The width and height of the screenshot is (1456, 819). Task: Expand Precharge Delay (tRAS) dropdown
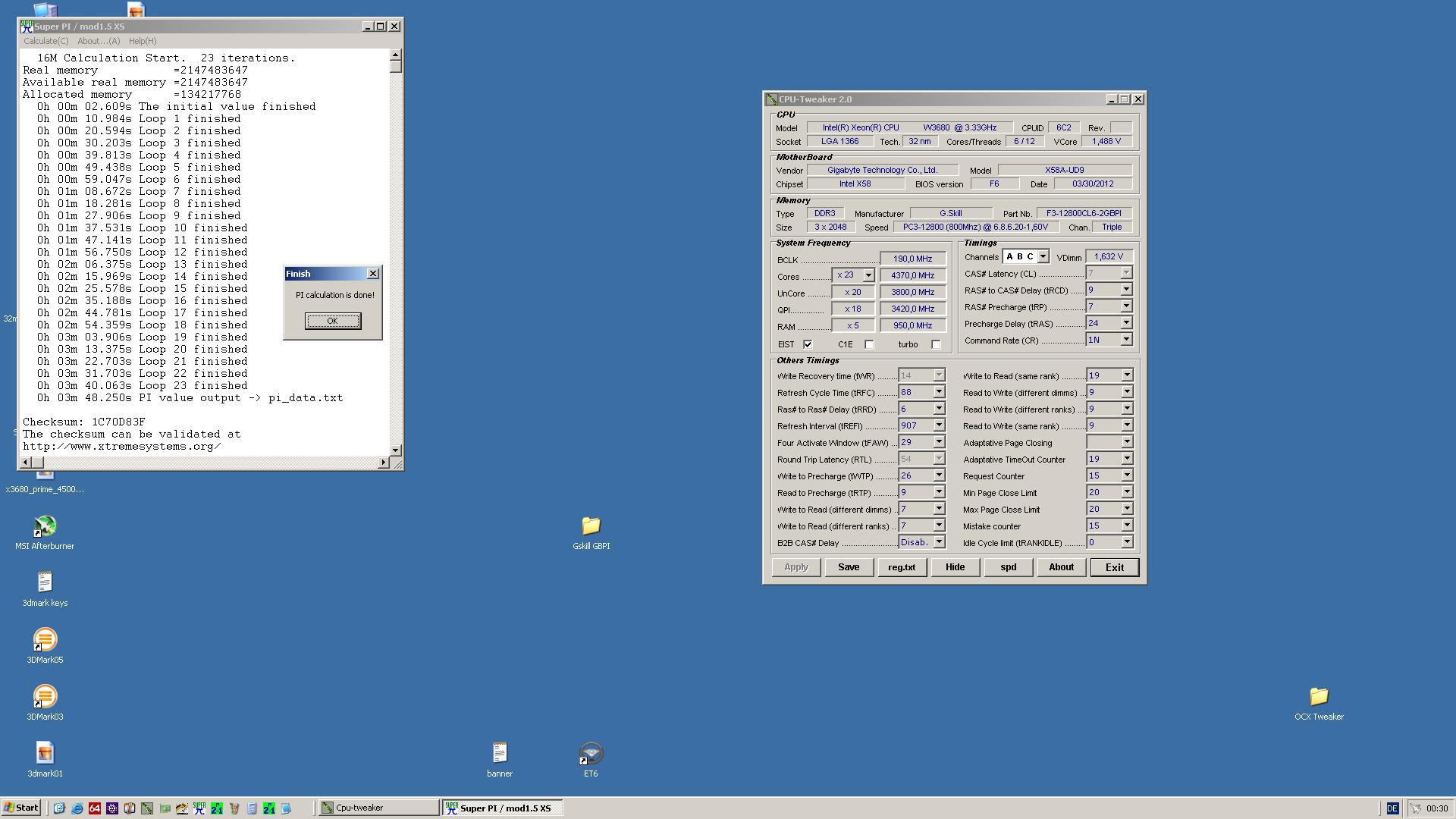coord(1126,323)
